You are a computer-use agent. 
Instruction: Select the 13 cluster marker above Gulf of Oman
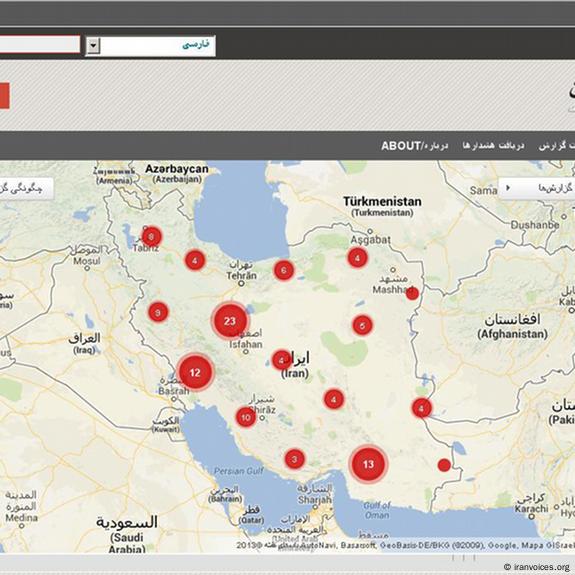coord(368,464)
